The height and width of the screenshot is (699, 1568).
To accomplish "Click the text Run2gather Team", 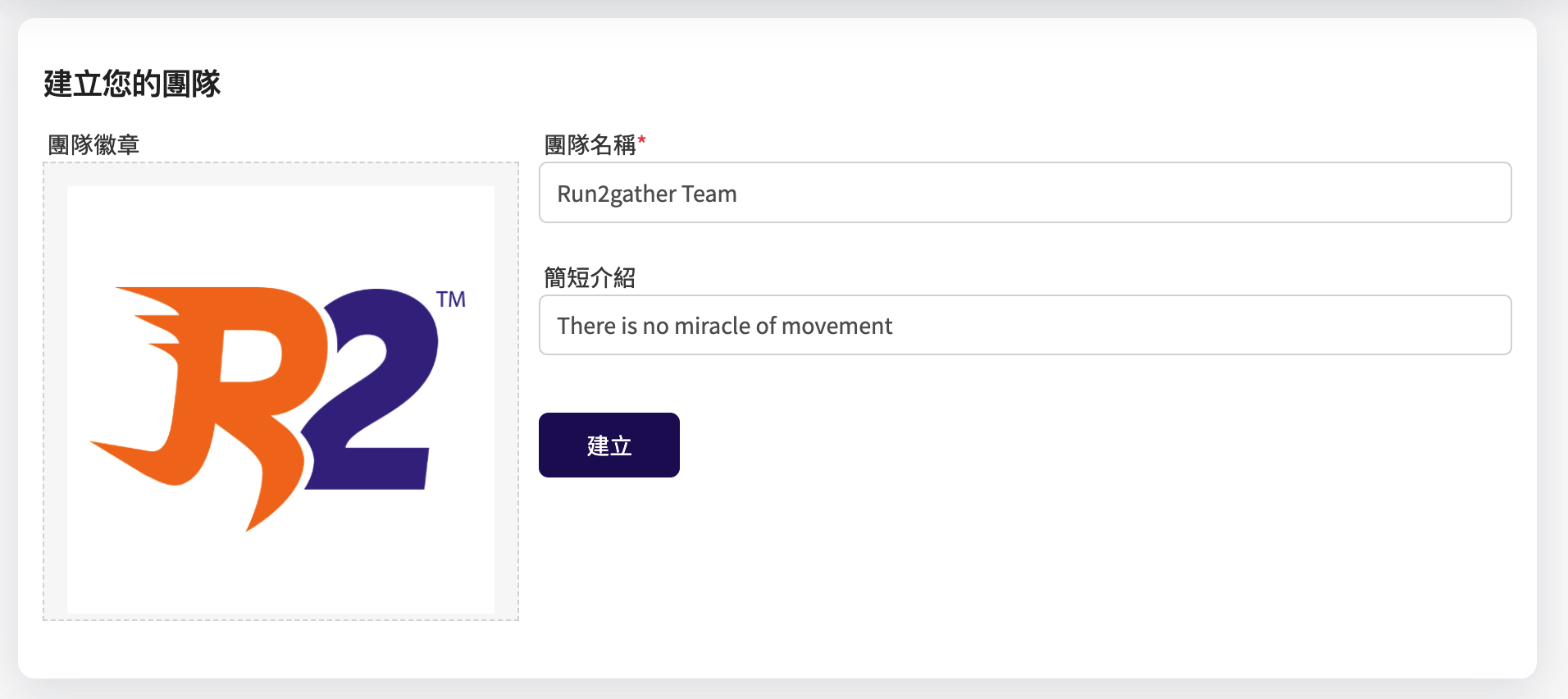I will coord(647,194).
